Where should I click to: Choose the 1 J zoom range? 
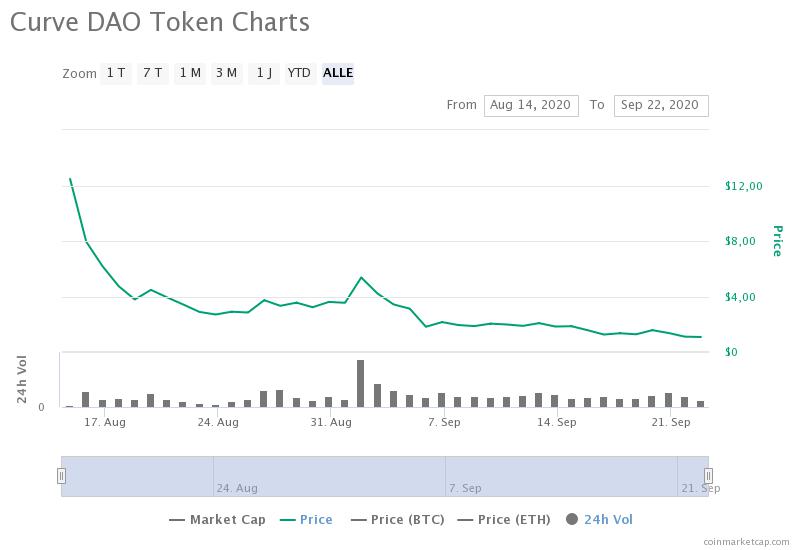tap(263, 73)
